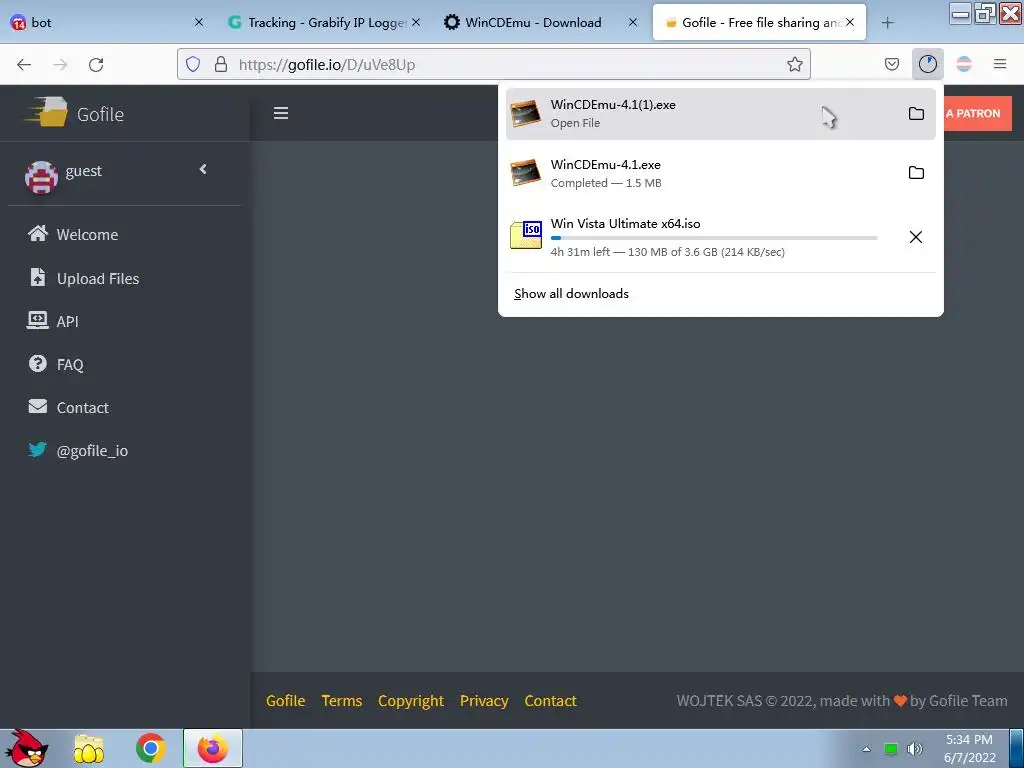The height and width of the screenshot is (768, 1024).
Task: Click the forward navigation arrow
Action: tap(60, 64)
